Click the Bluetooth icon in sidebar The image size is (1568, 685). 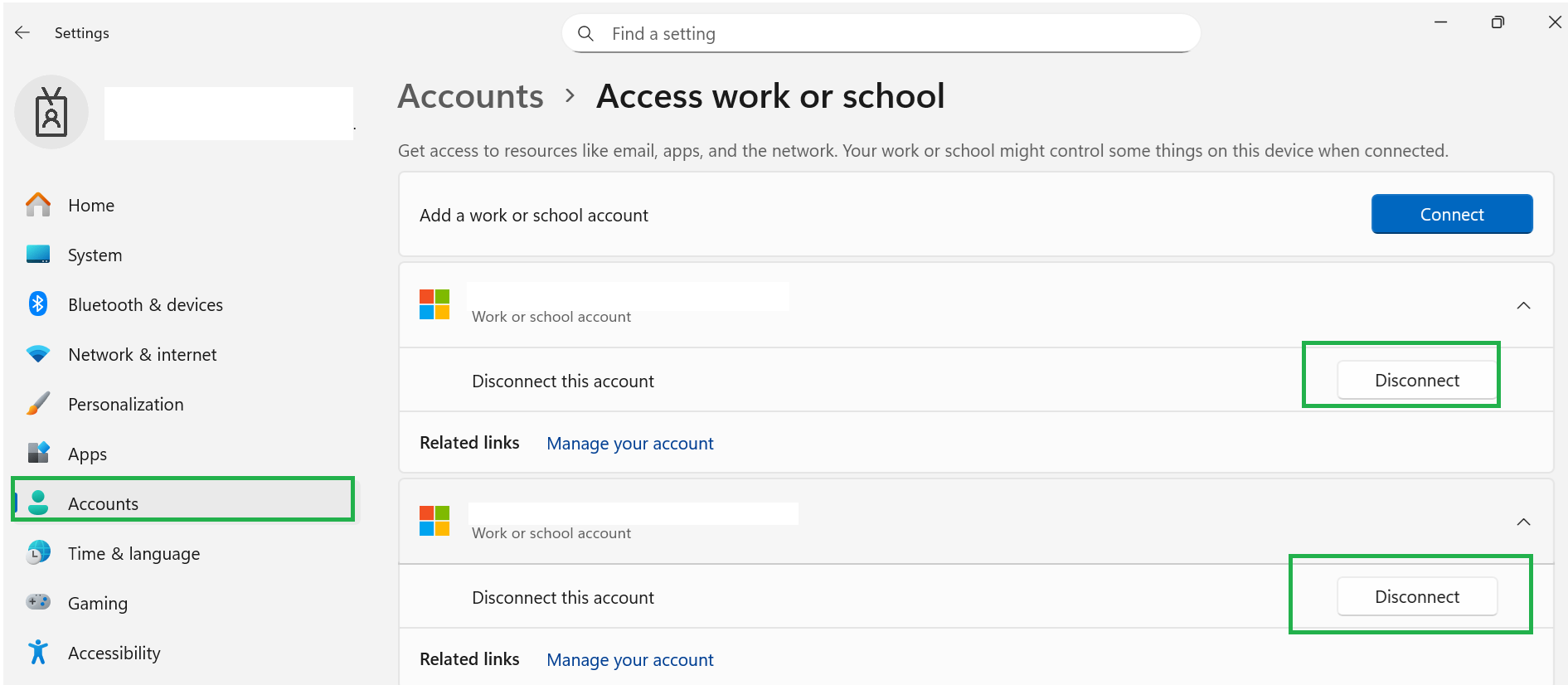(x=38, y=304)
